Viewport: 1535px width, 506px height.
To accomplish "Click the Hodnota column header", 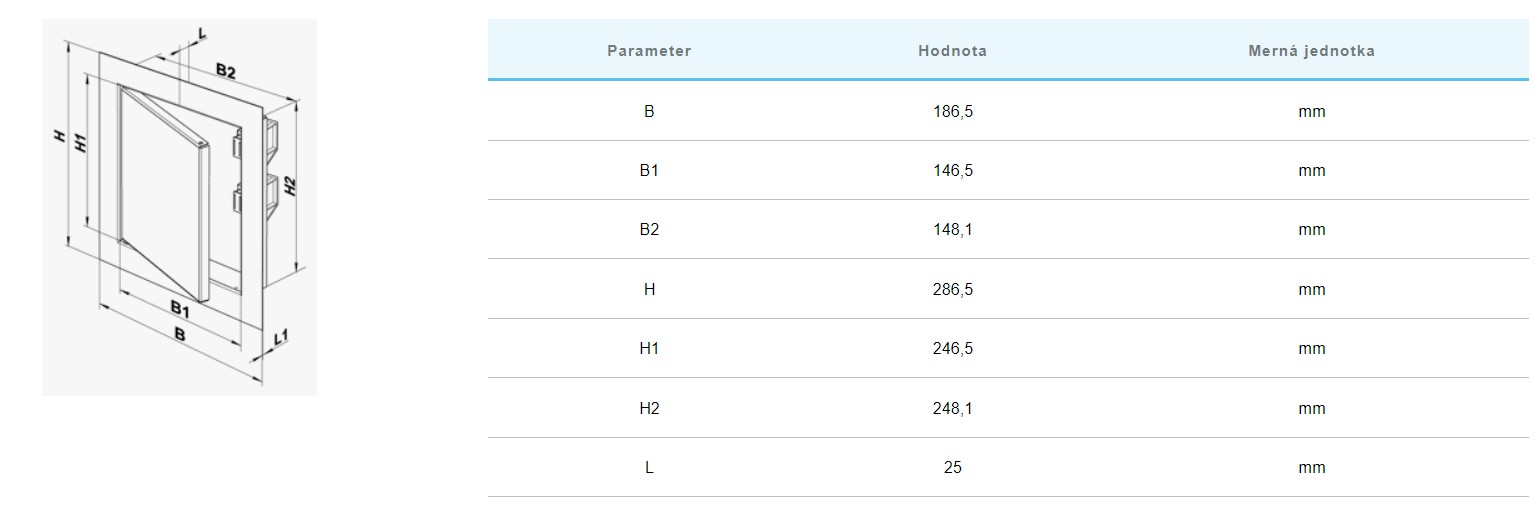I will pos(952,51).
